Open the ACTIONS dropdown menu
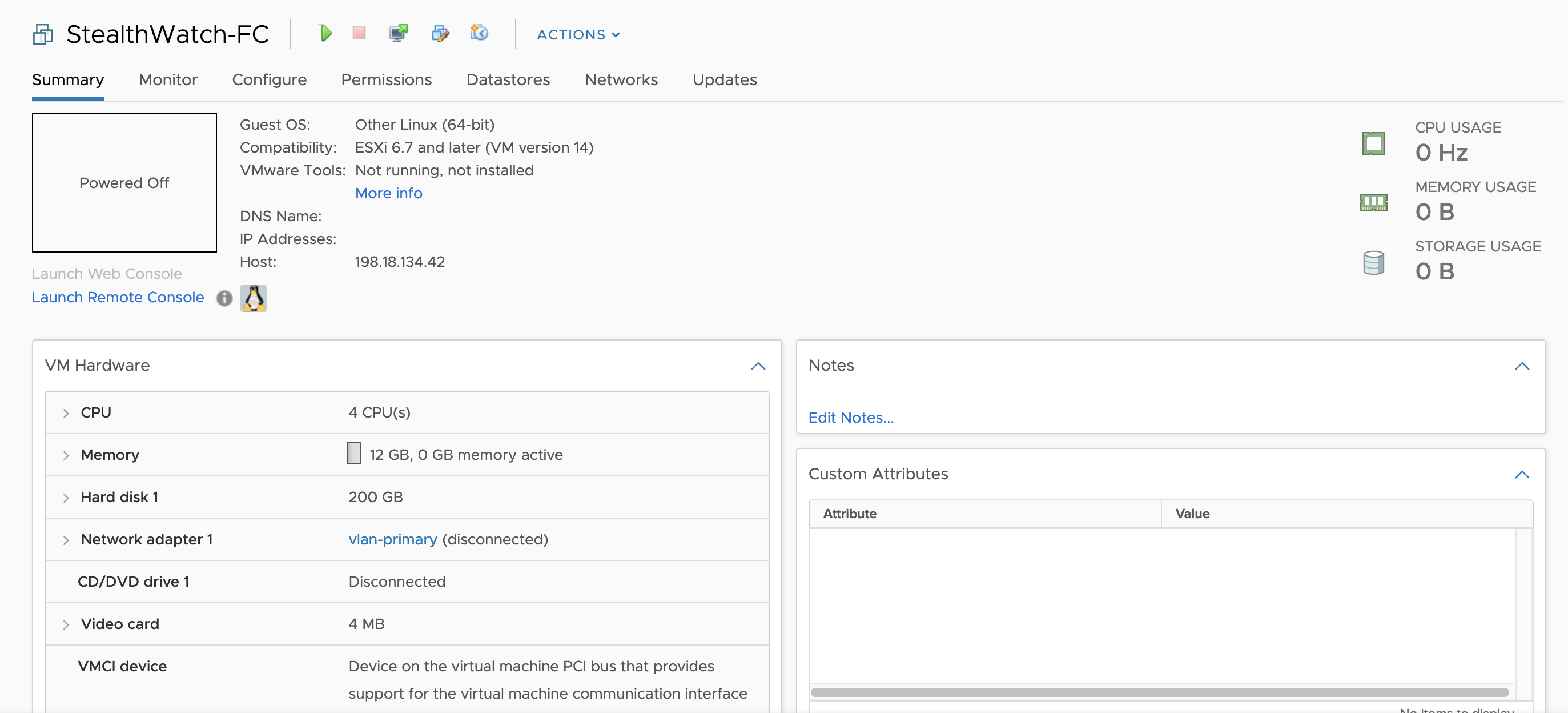Viewport: 1568px width, 713px height. [x=578, y=35]
